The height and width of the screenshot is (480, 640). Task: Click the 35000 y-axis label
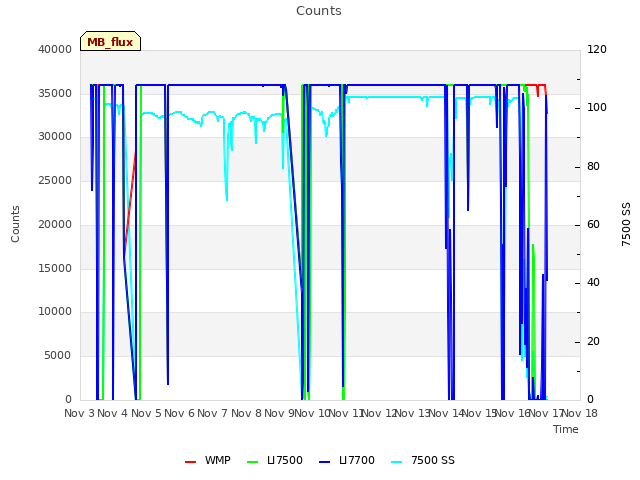(55, 93)
